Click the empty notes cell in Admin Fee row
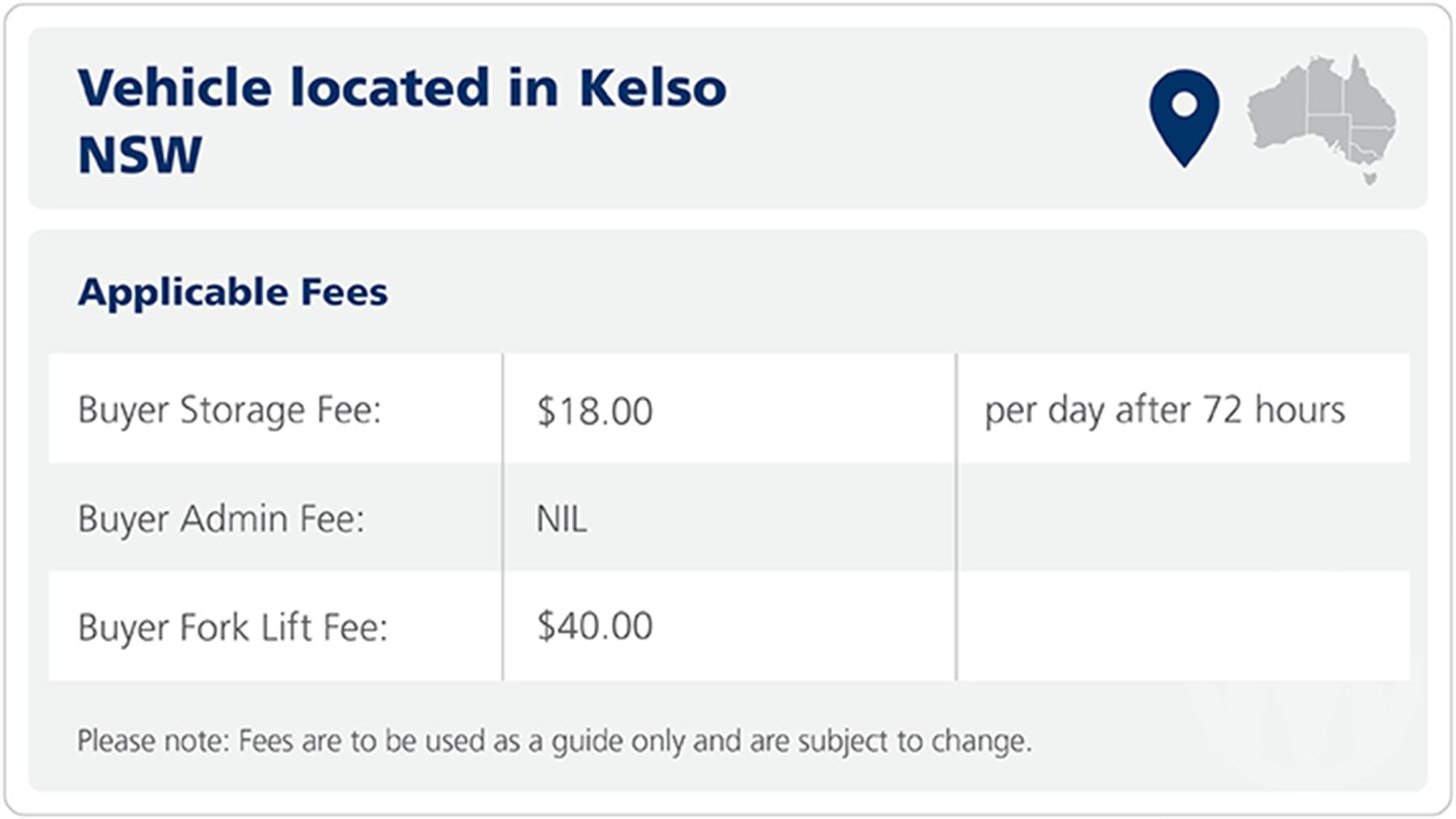 (x=1183, y=518)
